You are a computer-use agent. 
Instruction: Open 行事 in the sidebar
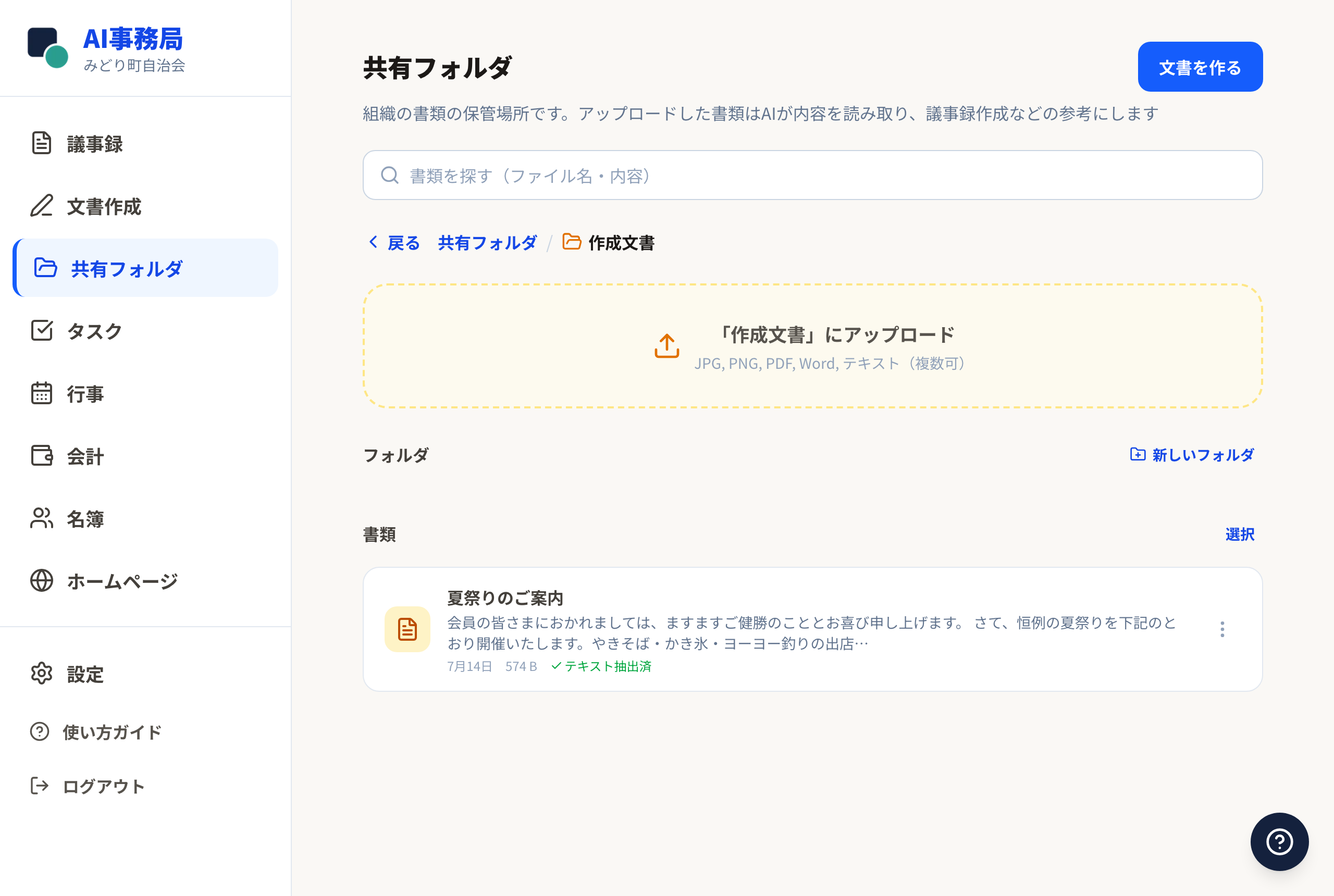click(145, 393)
